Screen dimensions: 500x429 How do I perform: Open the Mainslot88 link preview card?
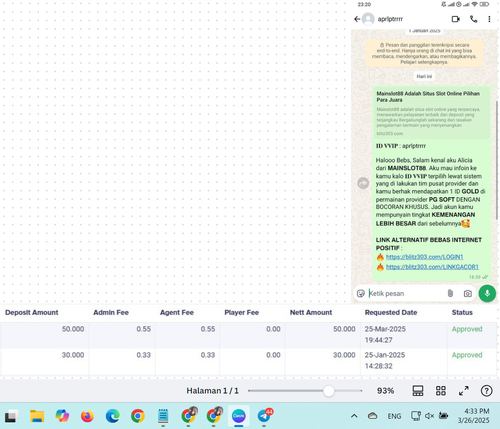(x=432, y=113)
